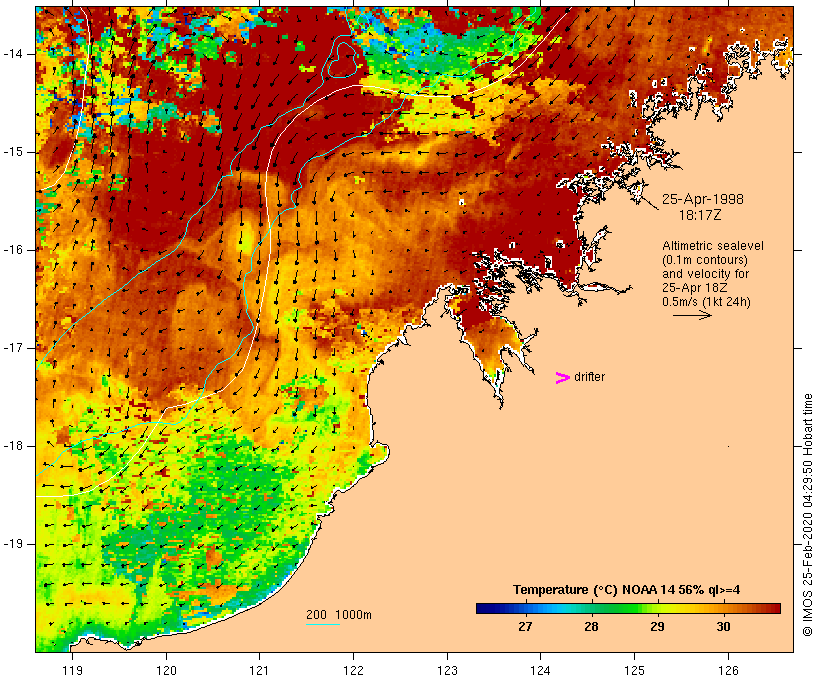Click the '(0.1m contours)' text
This screenshot has width=820, height=680.
point(705,260)
